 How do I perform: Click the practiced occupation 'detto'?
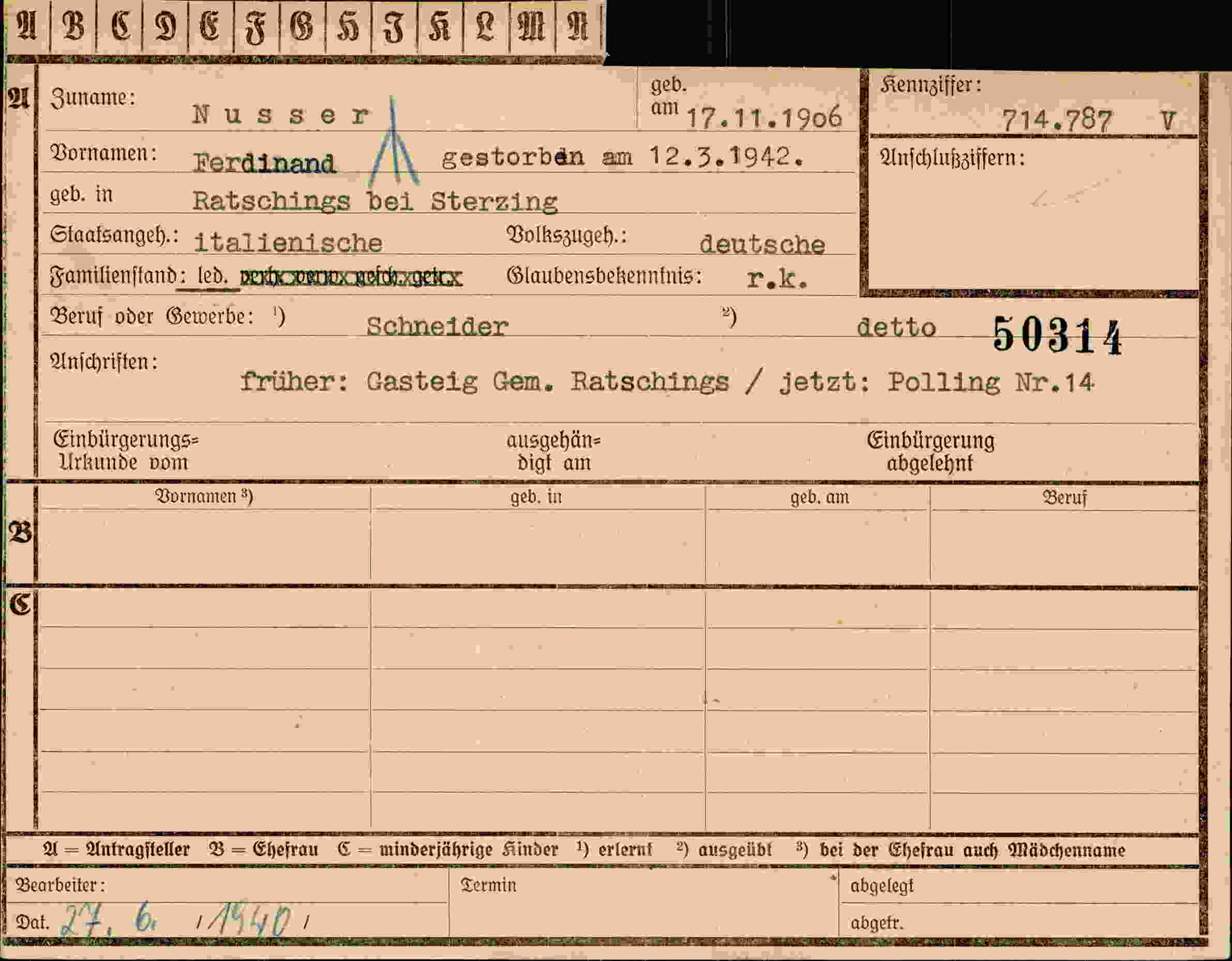coord(896,328)
